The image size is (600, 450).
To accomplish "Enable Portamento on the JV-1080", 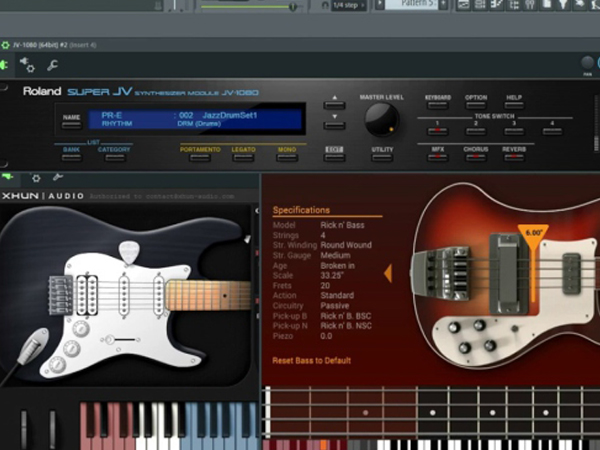I will (x=200, y=157).
